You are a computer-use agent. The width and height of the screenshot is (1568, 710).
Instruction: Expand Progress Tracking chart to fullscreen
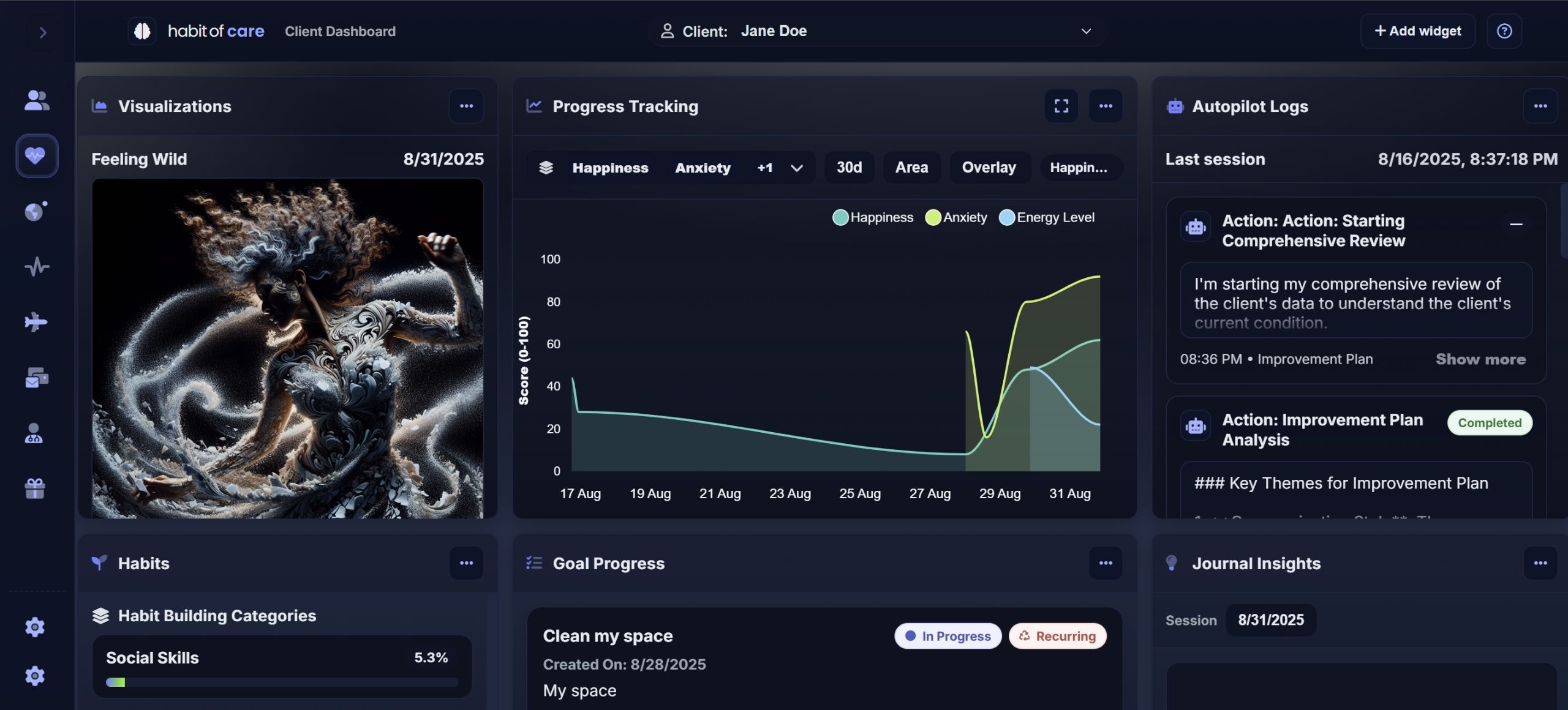[1061, 106]
